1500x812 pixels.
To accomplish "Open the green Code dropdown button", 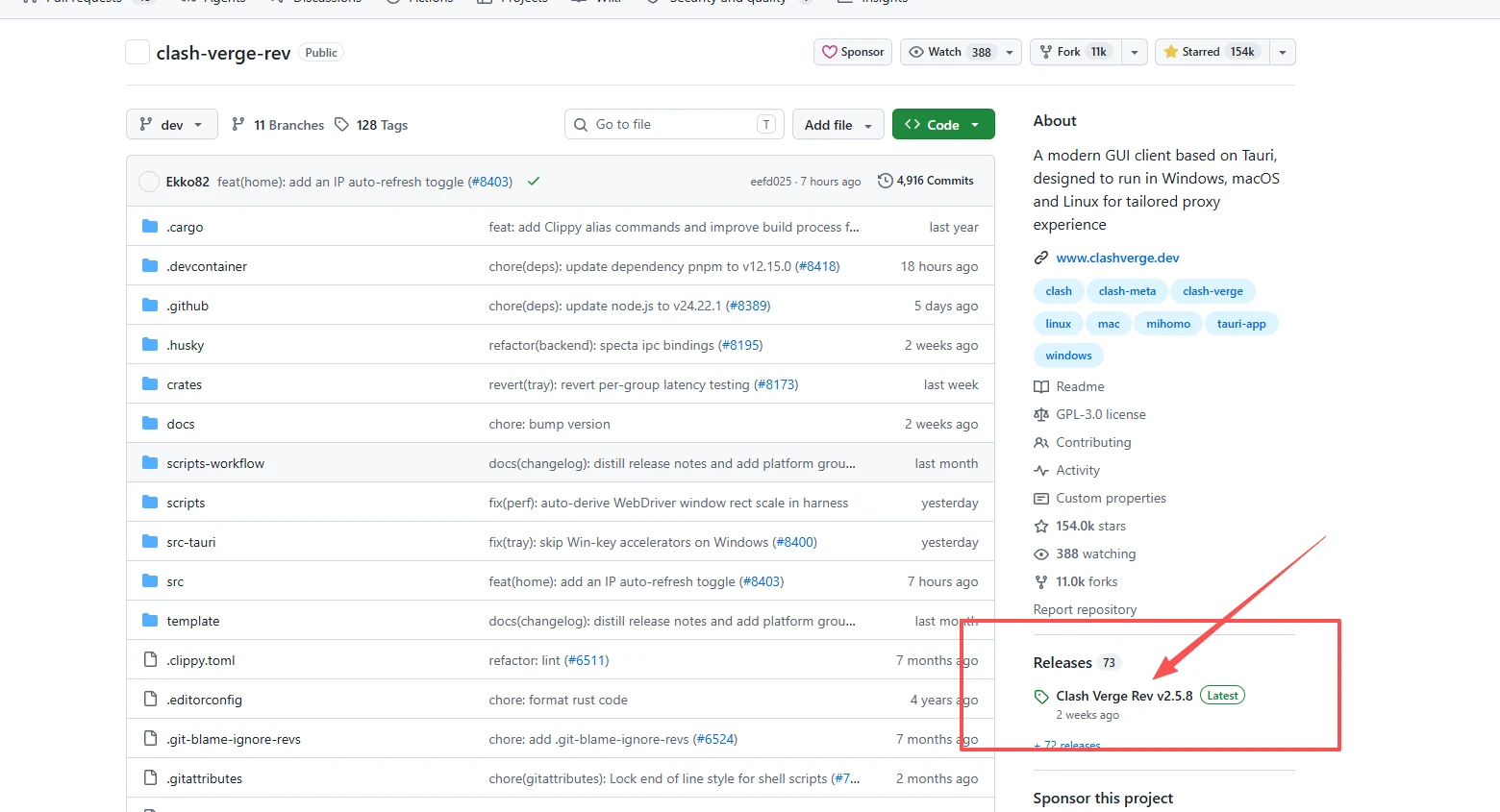I will [x=943, y=125].
